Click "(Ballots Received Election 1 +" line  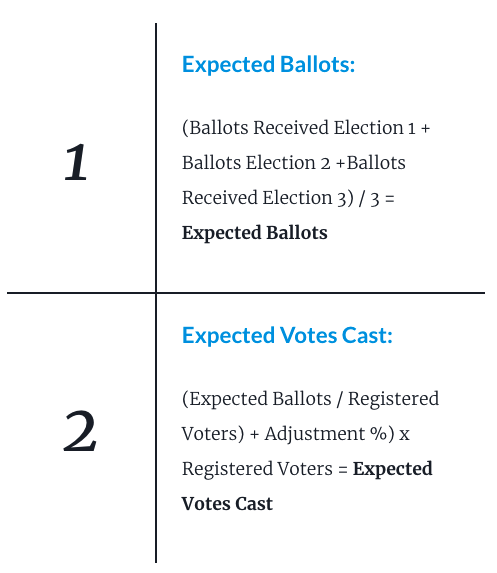coord(306,128)
